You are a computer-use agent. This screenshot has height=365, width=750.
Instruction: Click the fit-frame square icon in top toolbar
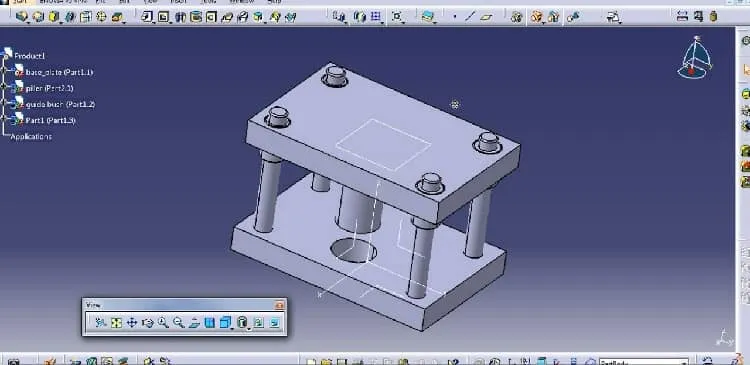(397, 17)
